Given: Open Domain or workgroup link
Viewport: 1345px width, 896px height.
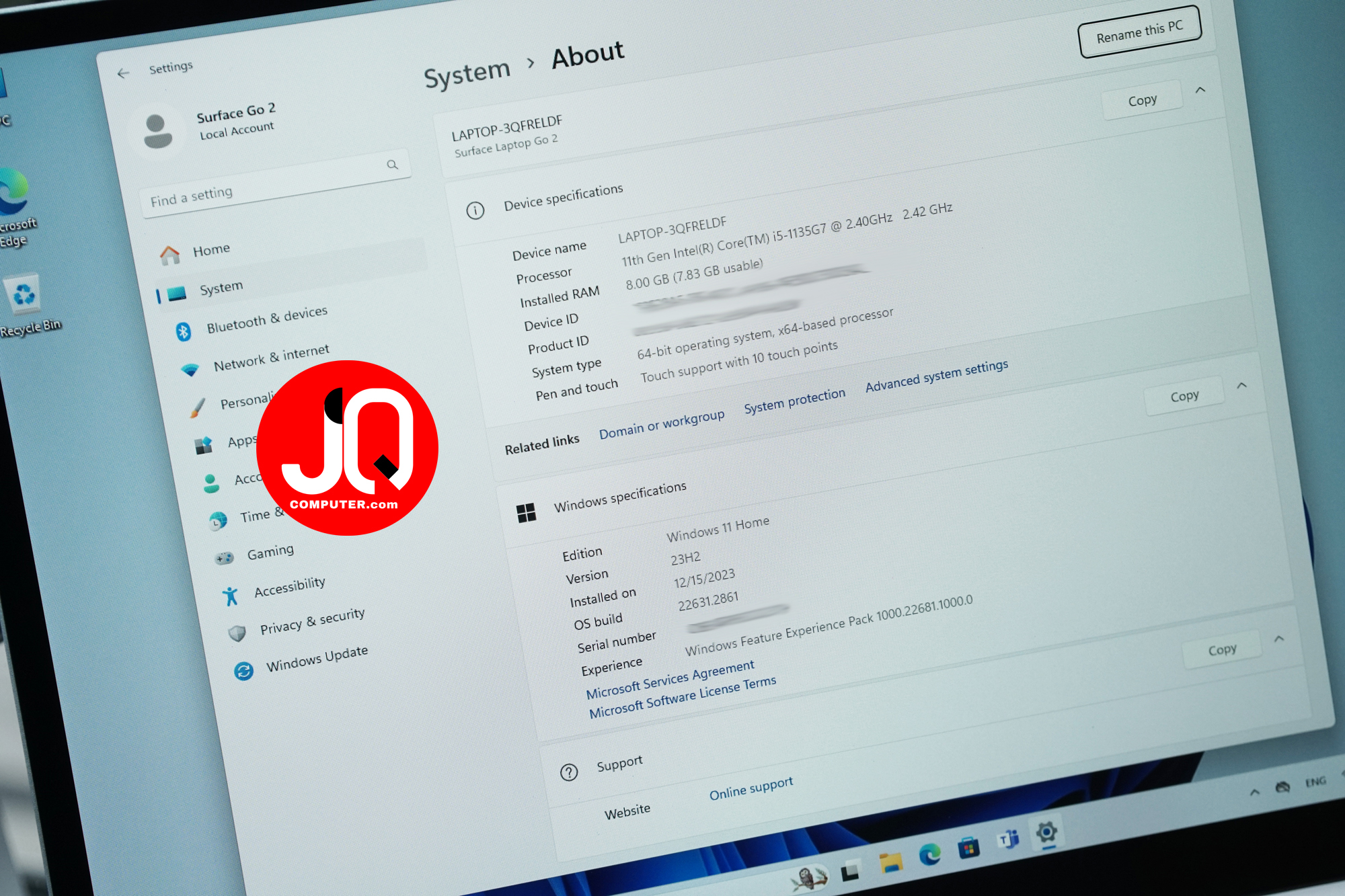Looking at the screenshot, I should (x=662, y=424).
